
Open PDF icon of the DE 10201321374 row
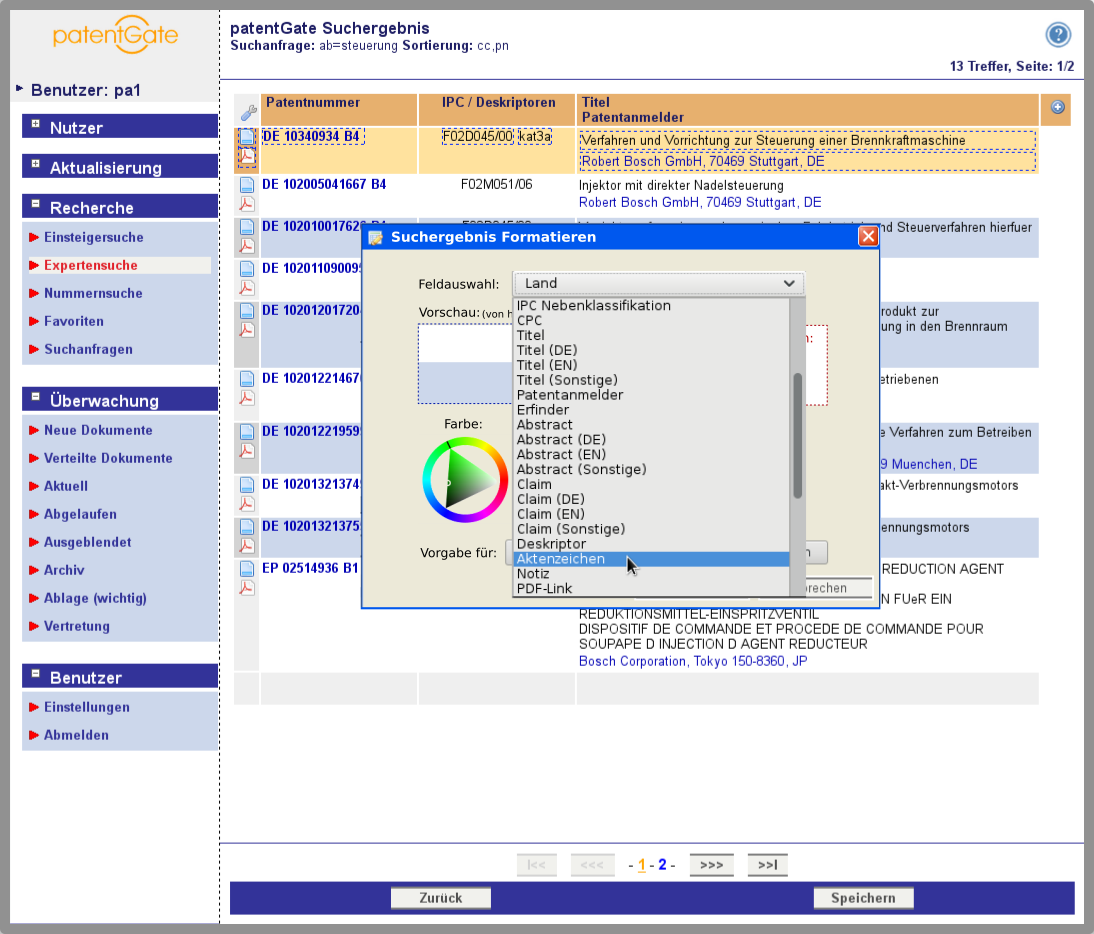click(x=247, y=504)
